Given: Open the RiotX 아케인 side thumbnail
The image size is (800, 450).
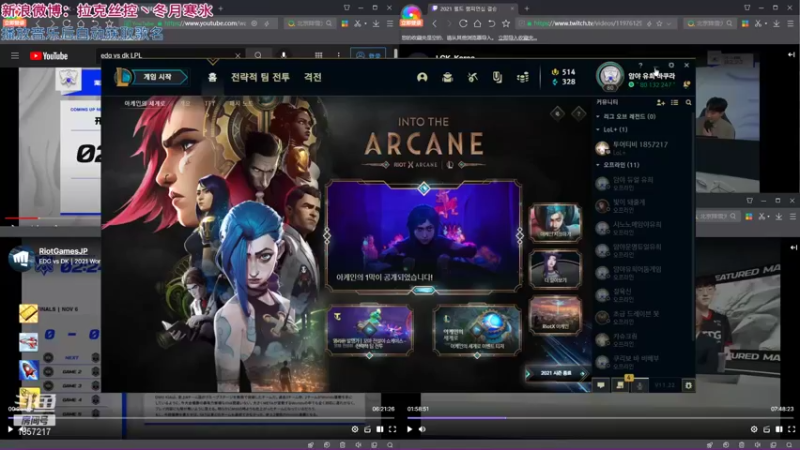Looking at the screenshot, I should click(555, 315).
